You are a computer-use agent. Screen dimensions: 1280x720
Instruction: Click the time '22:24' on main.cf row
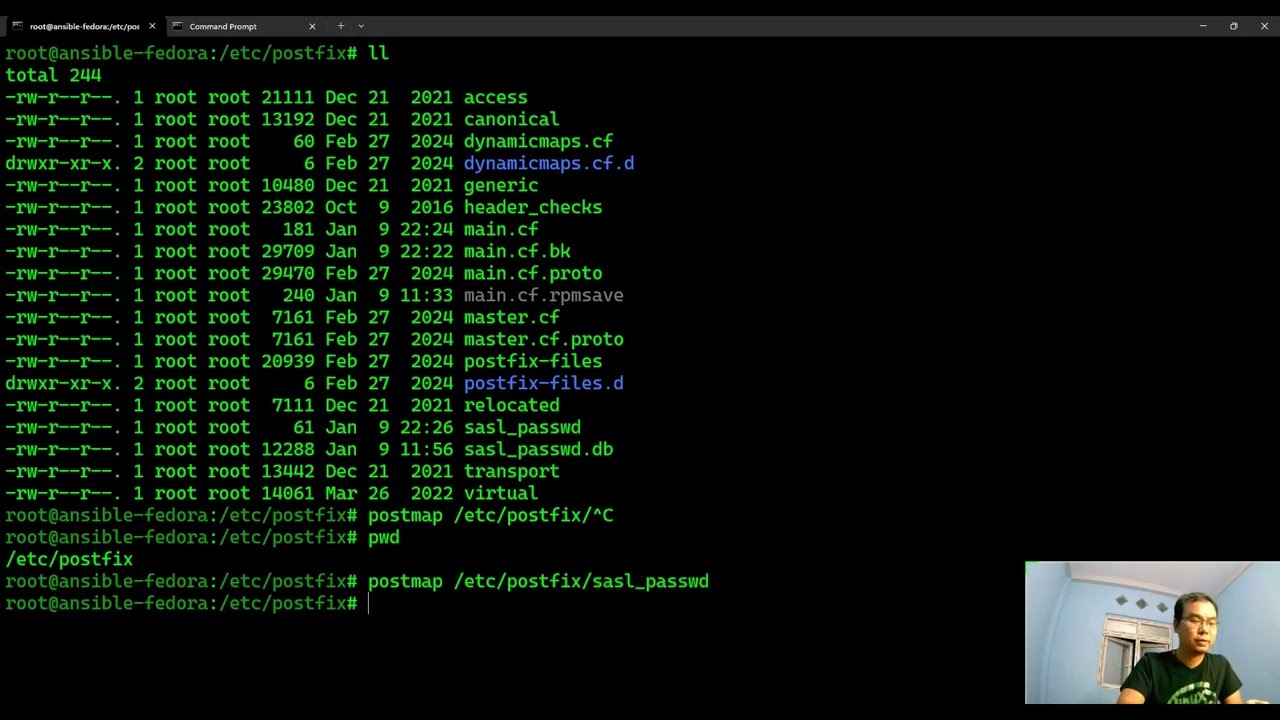pos(426,229)
